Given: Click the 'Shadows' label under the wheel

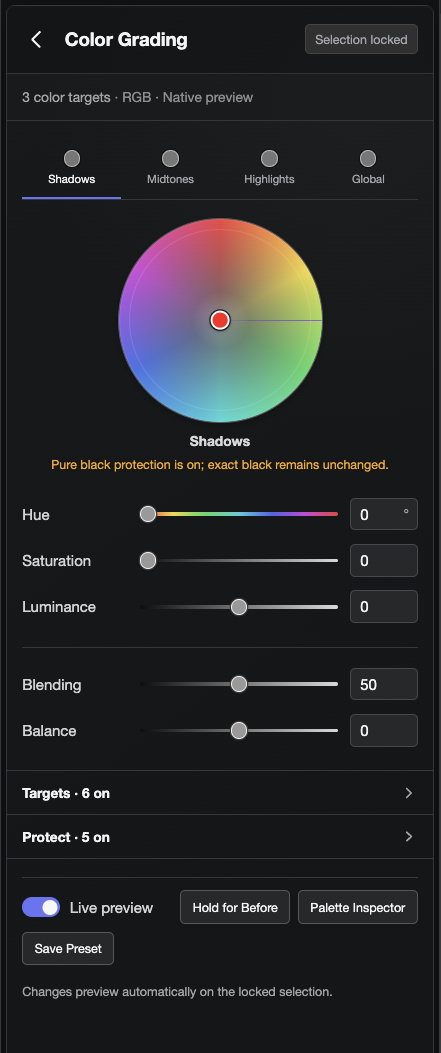Looking at the screenshot, I should pos(220,441).
